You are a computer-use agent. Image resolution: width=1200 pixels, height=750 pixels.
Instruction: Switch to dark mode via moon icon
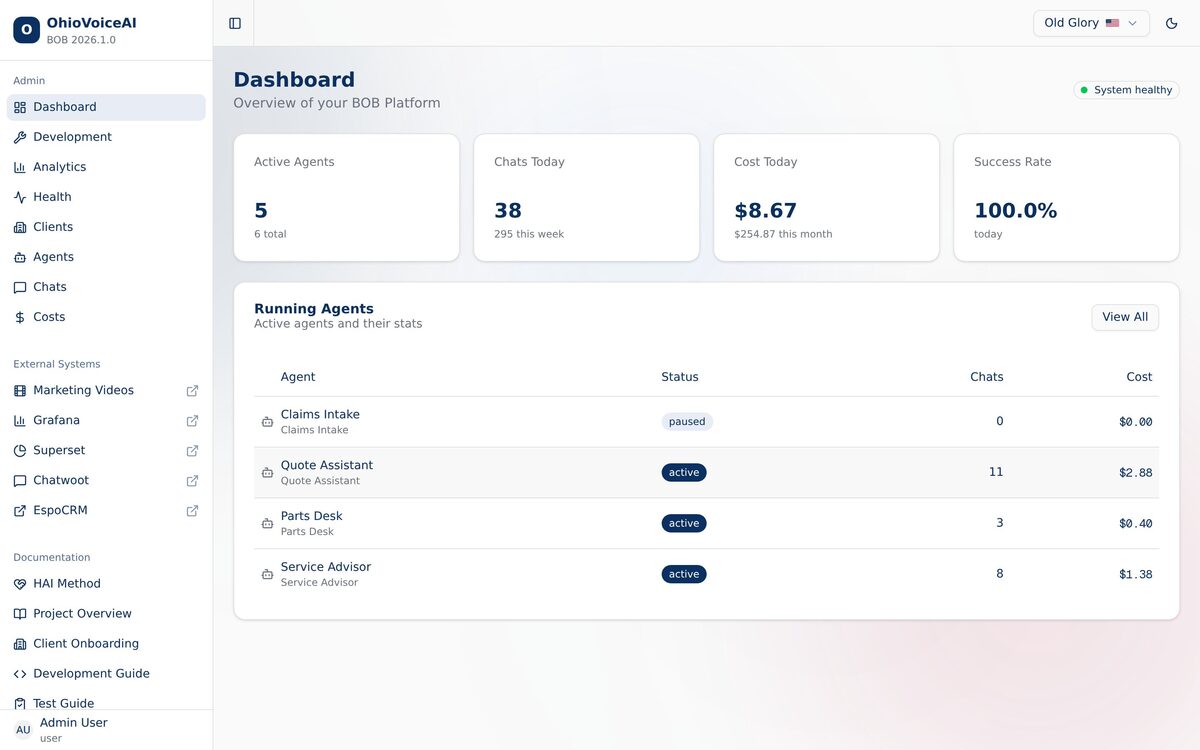pyautogui.click(x=1172, y=23)
